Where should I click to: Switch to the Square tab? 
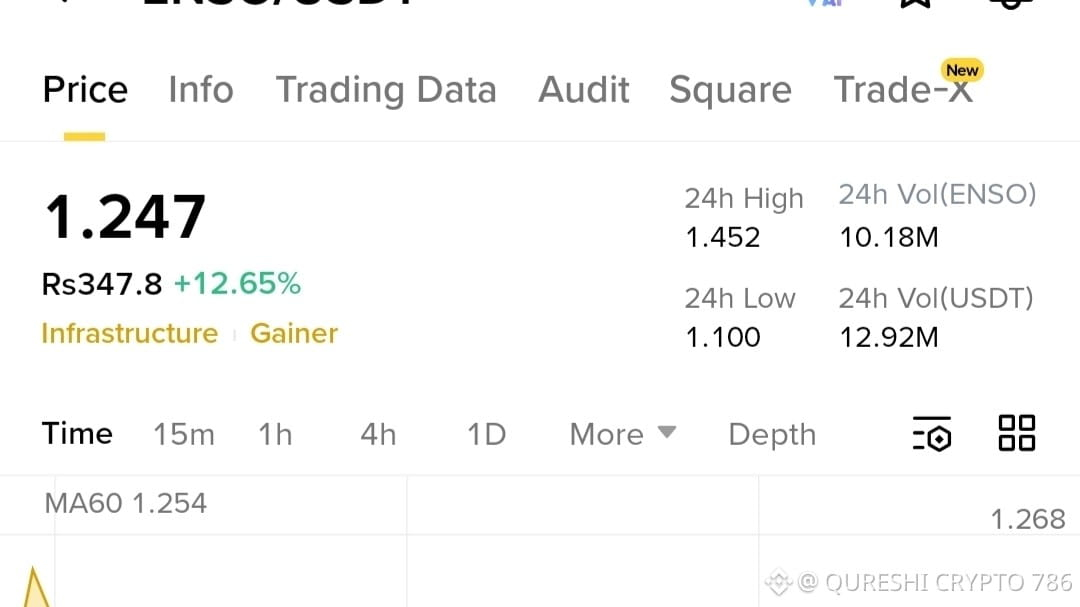(730, 90)
